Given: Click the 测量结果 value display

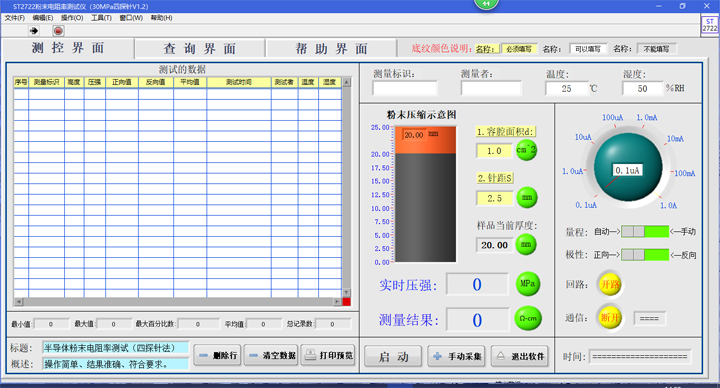Looking at the screenshot, I should click(478, 320).
